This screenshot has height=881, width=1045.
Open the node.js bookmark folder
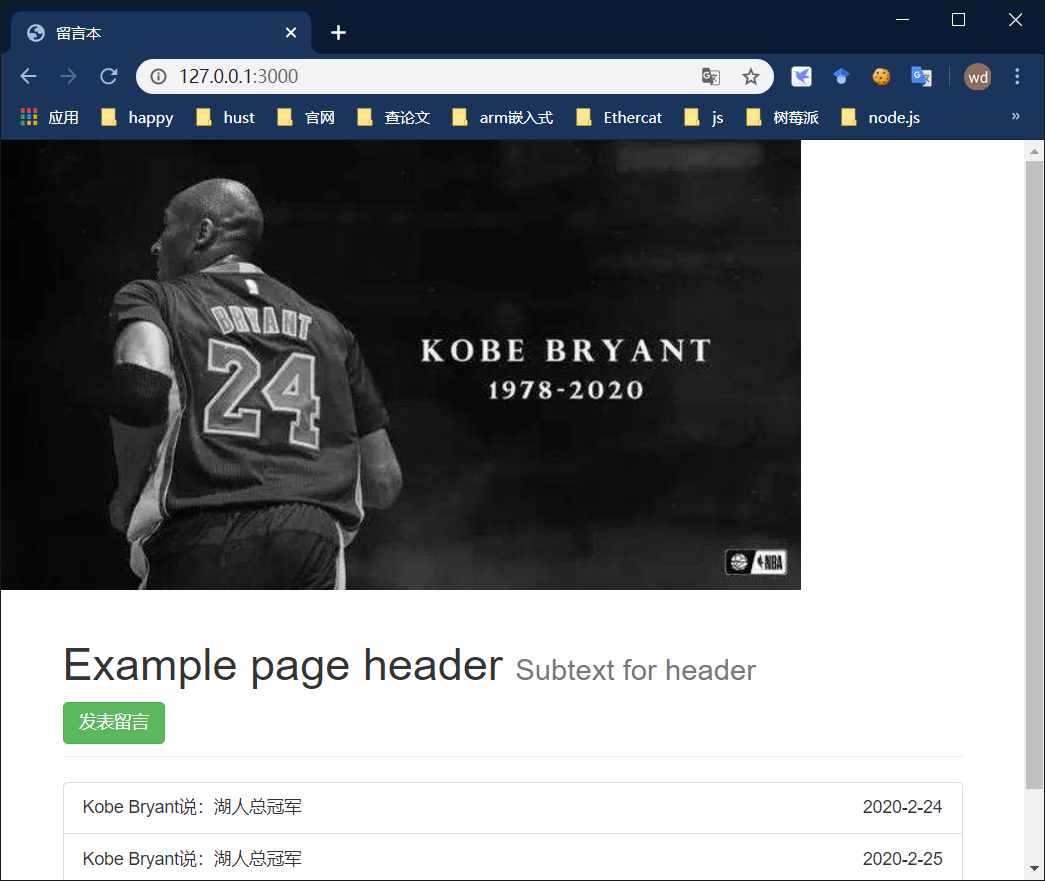coord(881,118)
